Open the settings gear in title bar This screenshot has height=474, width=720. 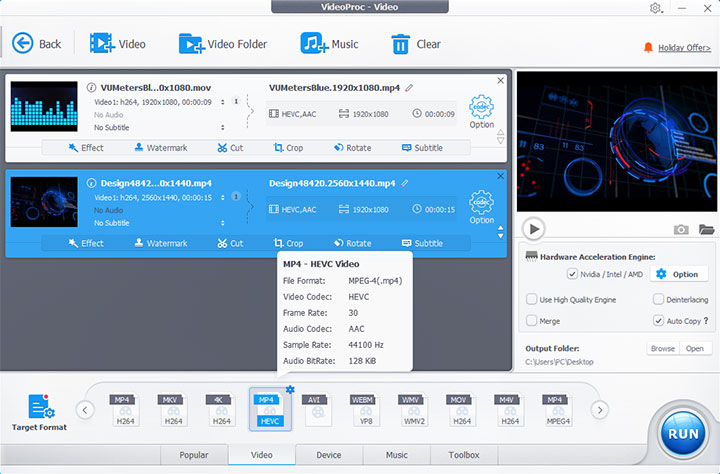[656, 8]
